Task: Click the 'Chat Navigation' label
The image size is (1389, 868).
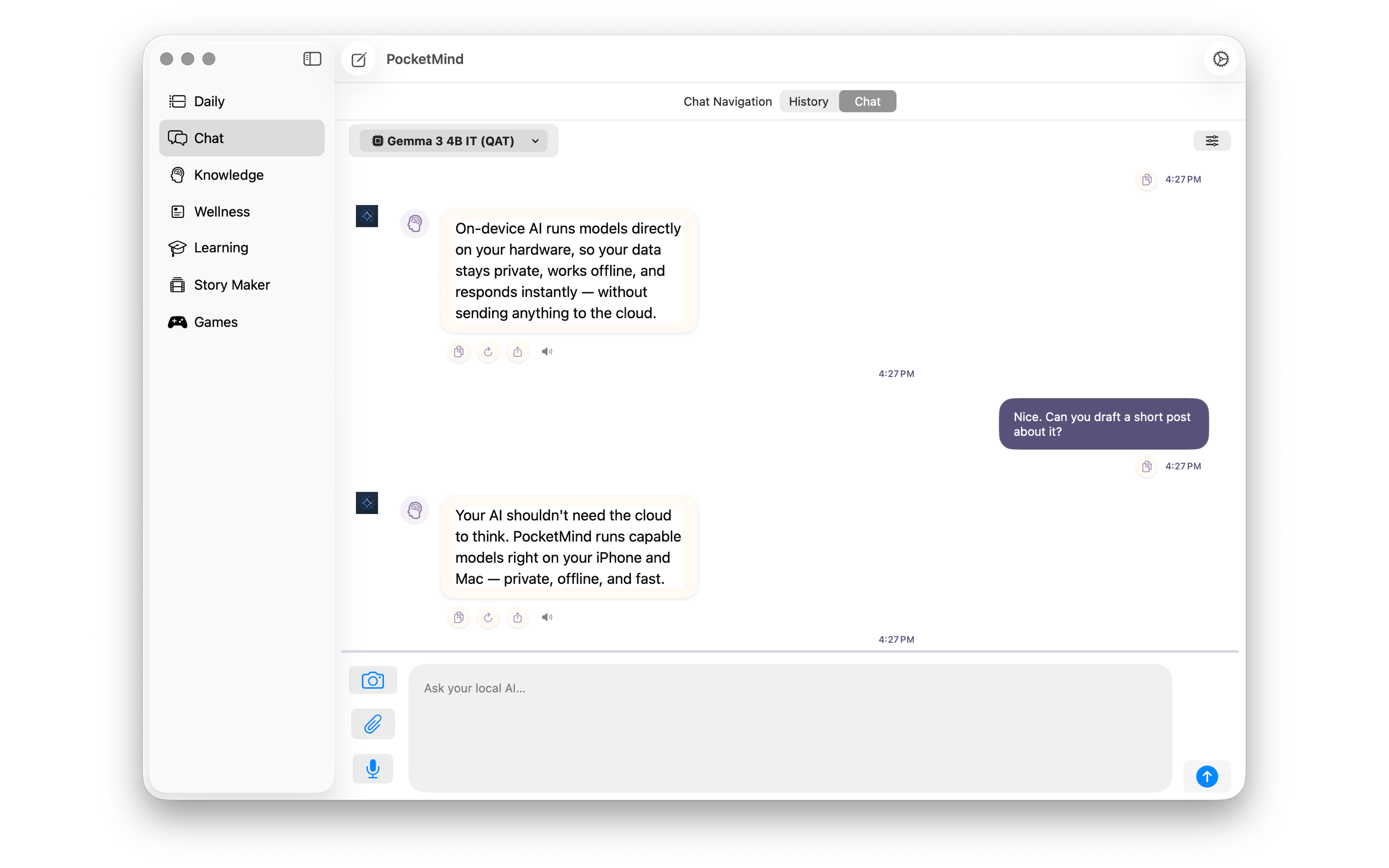Action: 727,102
